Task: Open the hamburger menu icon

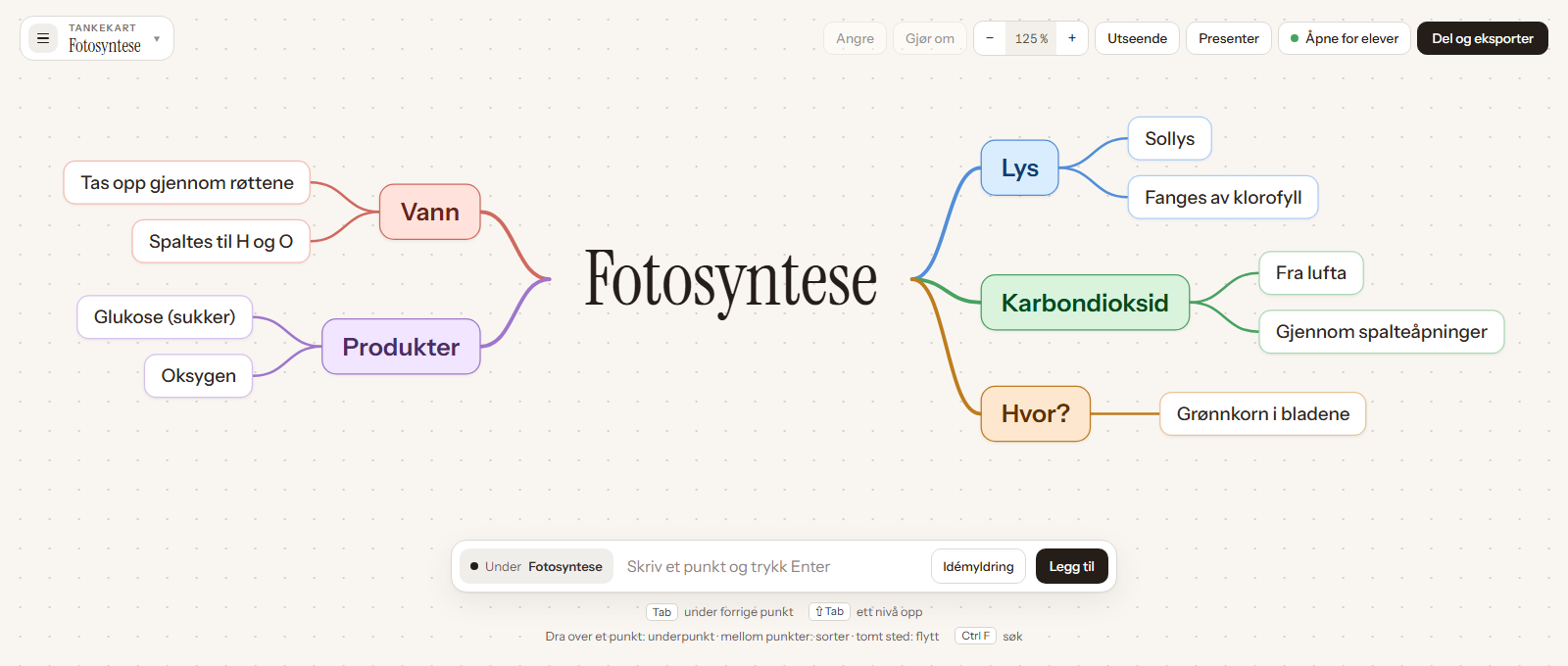Action: [43, 38]
